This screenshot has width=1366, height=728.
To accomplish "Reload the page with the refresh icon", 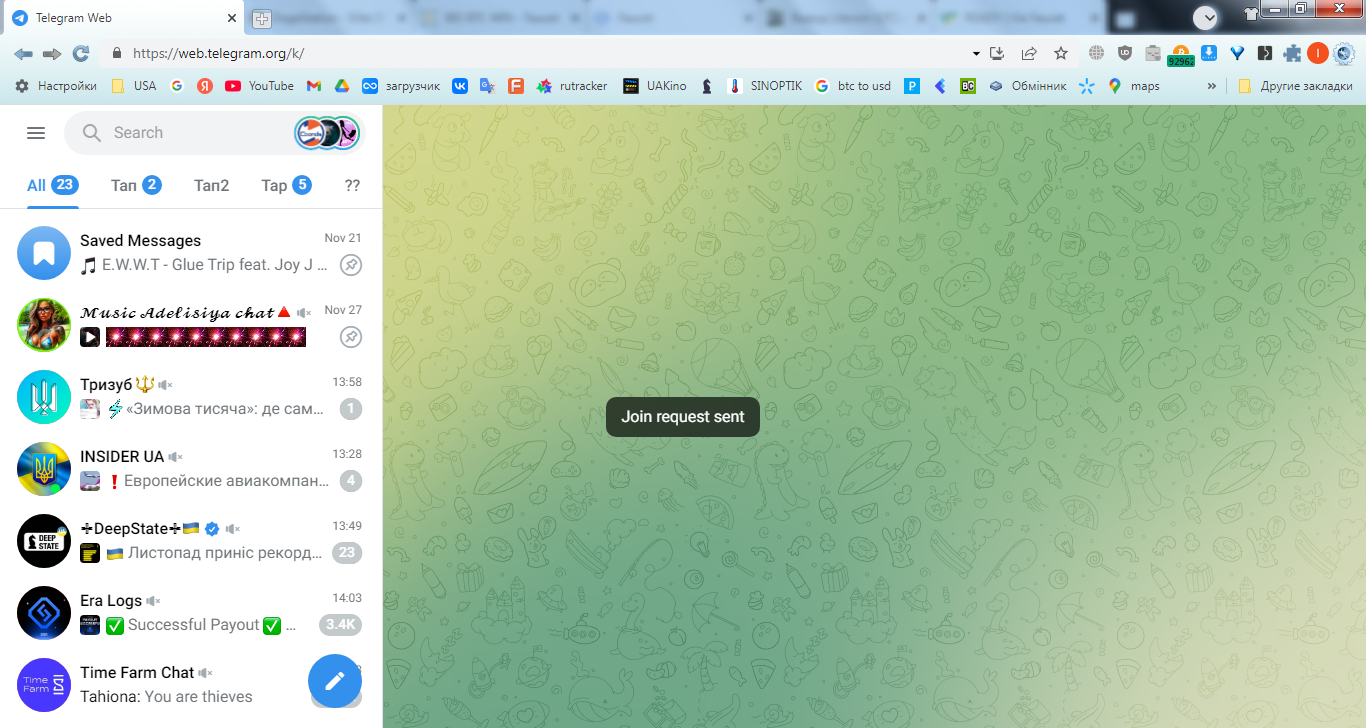I will click(x=81, y=54).
